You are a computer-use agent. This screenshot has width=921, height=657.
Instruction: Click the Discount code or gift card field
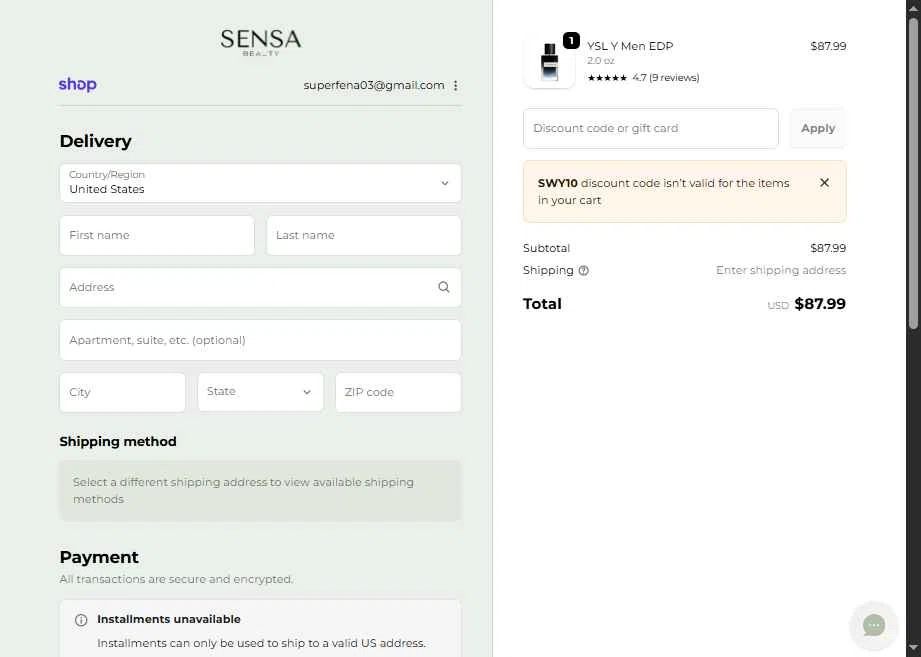point(651,128)
